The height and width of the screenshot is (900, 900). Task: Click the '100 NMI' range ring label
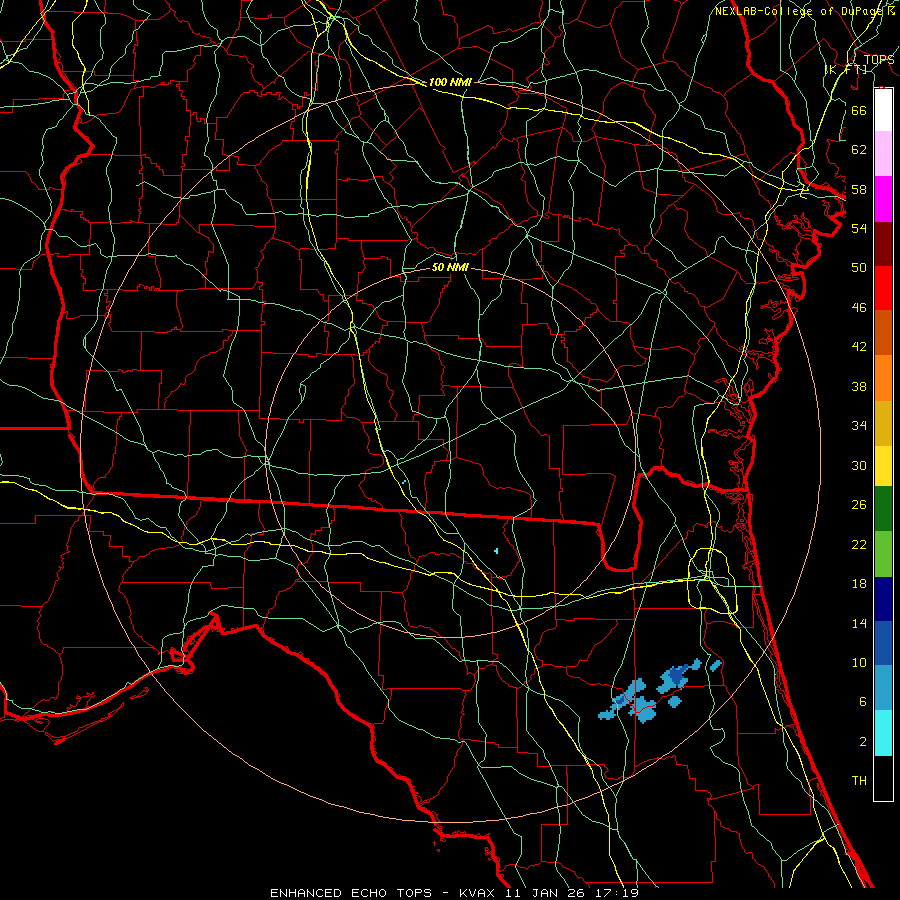point(450,83)
